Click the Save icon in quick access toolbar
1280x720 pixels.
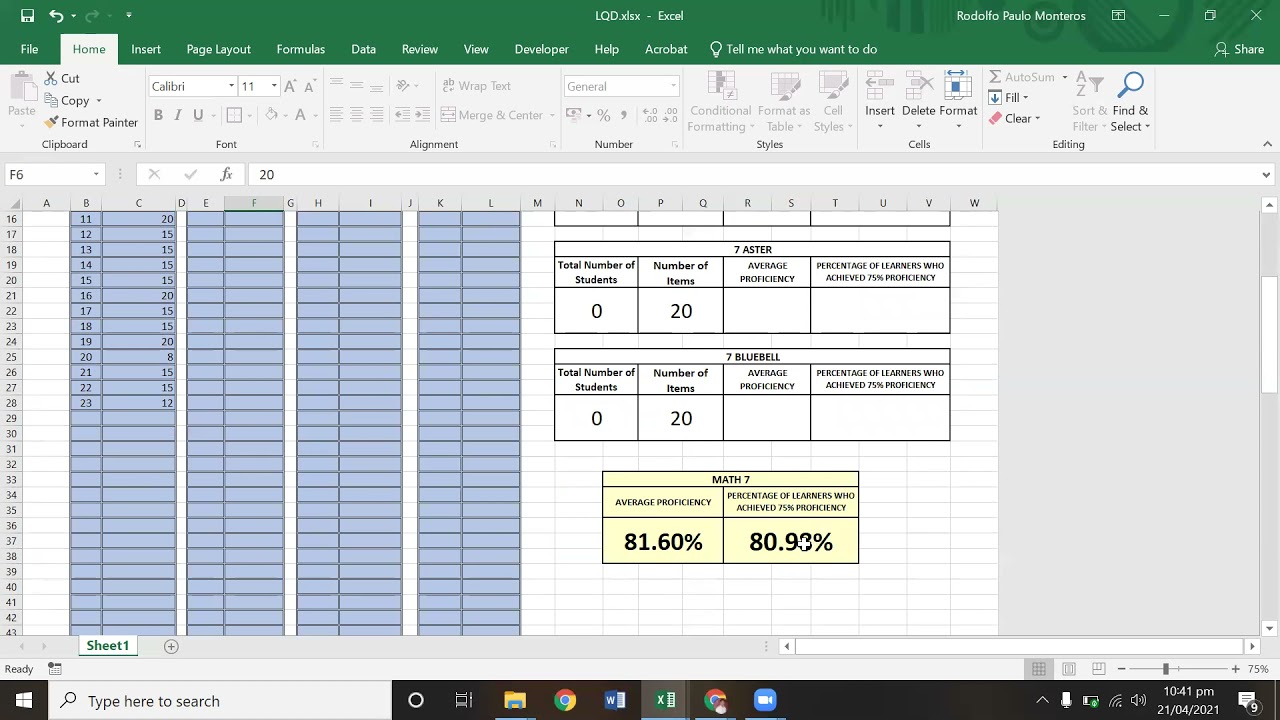[x=27, y=16]
